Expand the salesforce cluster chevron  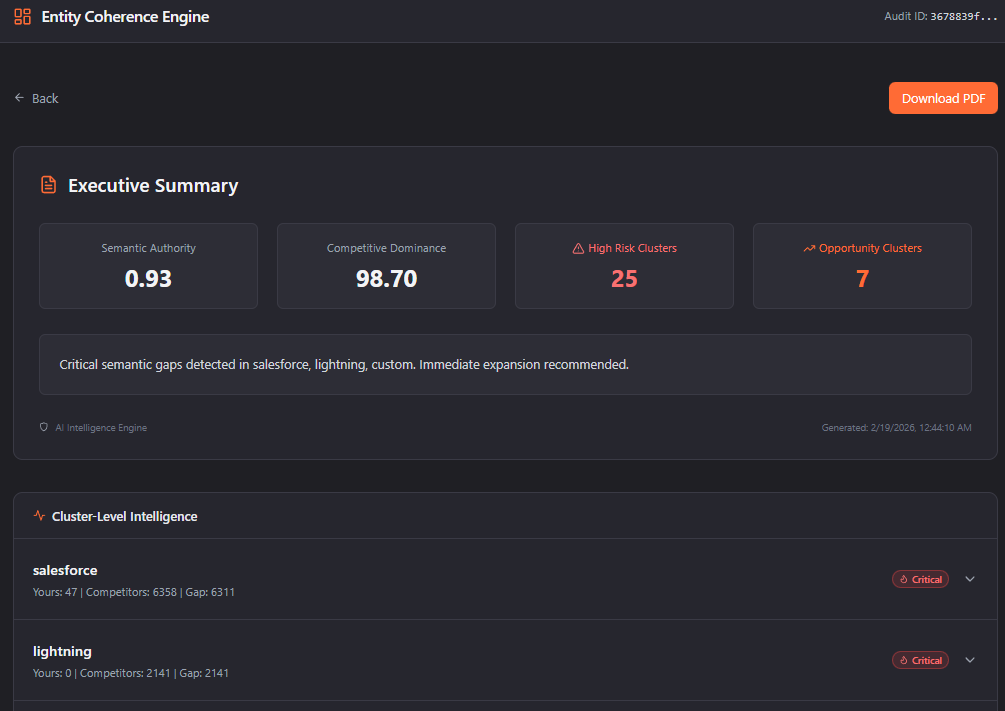[x=969, y=579]
